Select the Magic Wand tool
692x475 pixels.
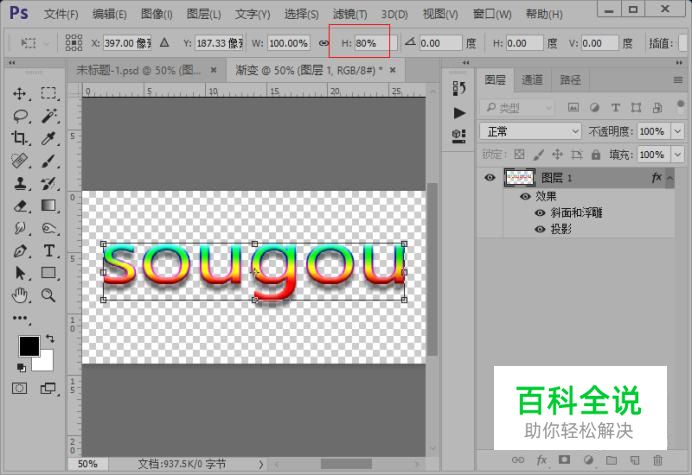49,116
